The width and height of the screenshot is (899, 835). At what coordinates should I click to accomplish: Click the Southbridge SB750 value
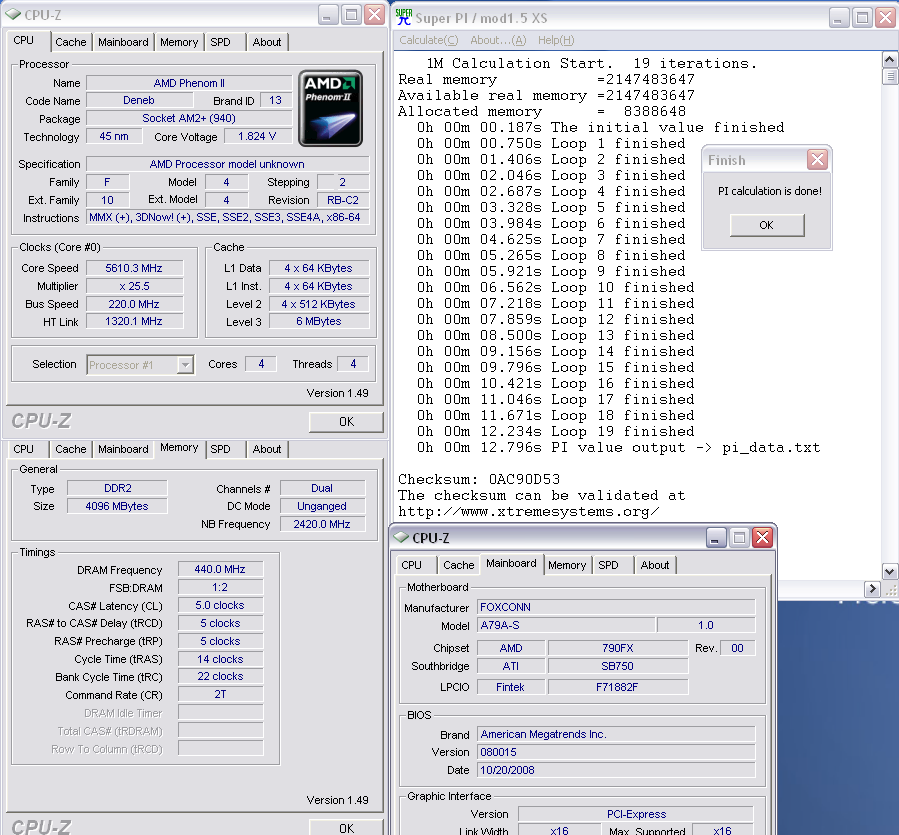(x=617, y=666)
